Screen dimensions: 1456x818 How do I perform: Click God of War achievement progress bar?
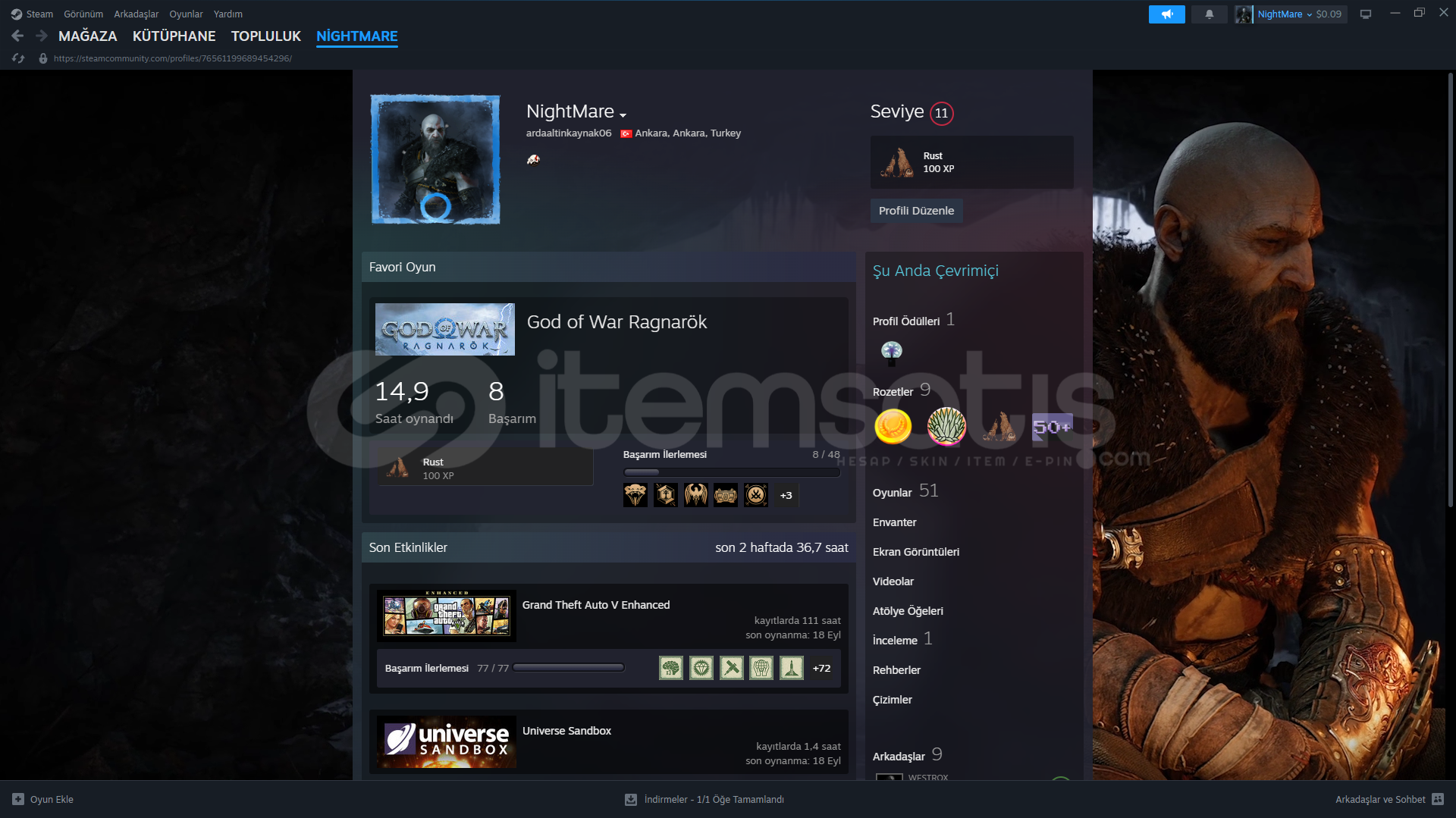coord(732,472)
